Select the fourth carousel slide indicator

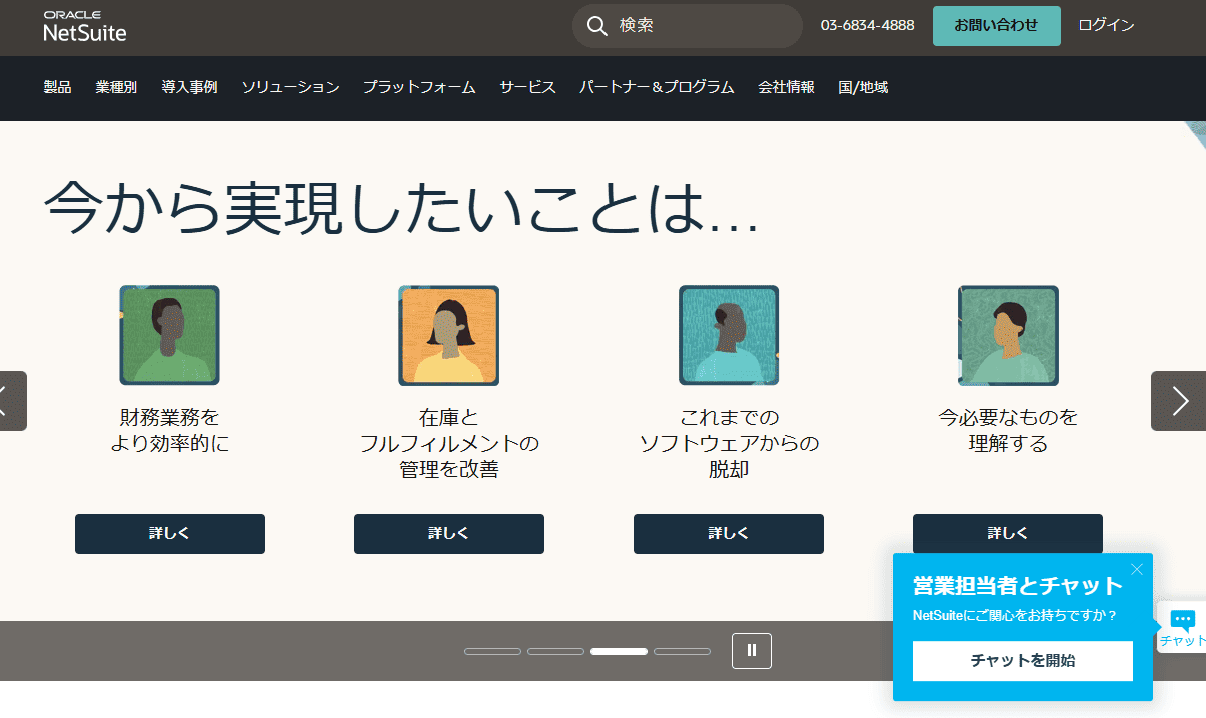click(682, 651)
